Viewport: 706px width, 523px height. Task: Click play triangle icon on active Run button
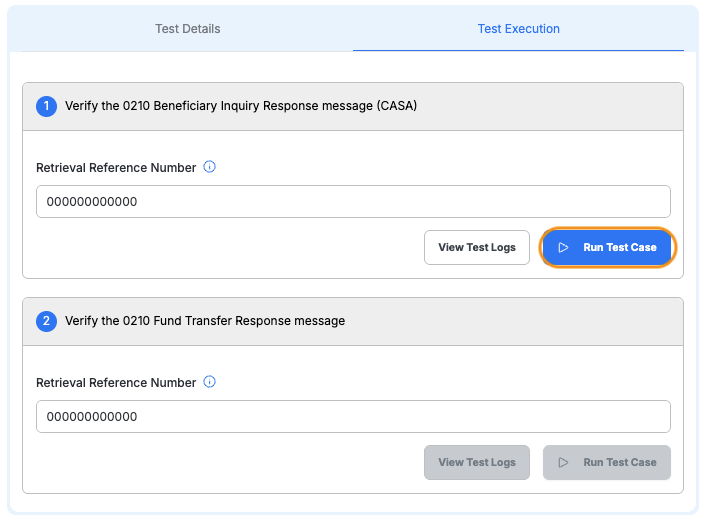[x=564, y=247]
